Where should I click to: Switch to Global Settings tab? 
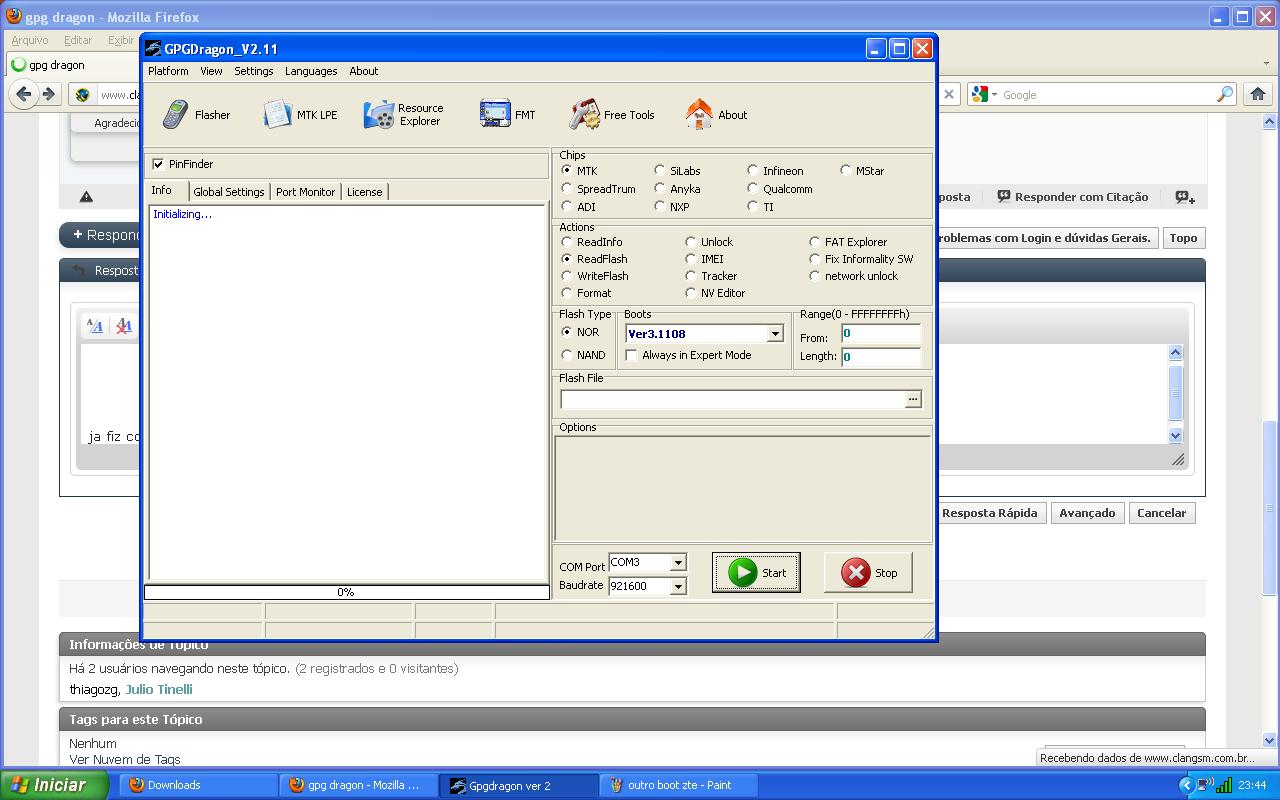click(x=229, y=192)
